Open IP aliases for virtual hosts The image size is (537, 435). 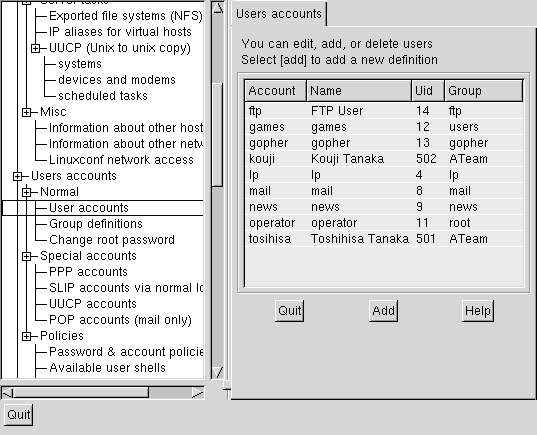120,32
